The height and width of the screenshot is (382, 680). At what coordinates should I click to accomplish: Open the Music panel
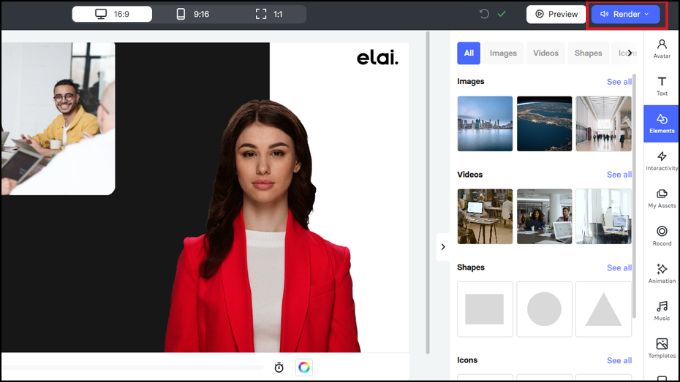coord(661,310)
